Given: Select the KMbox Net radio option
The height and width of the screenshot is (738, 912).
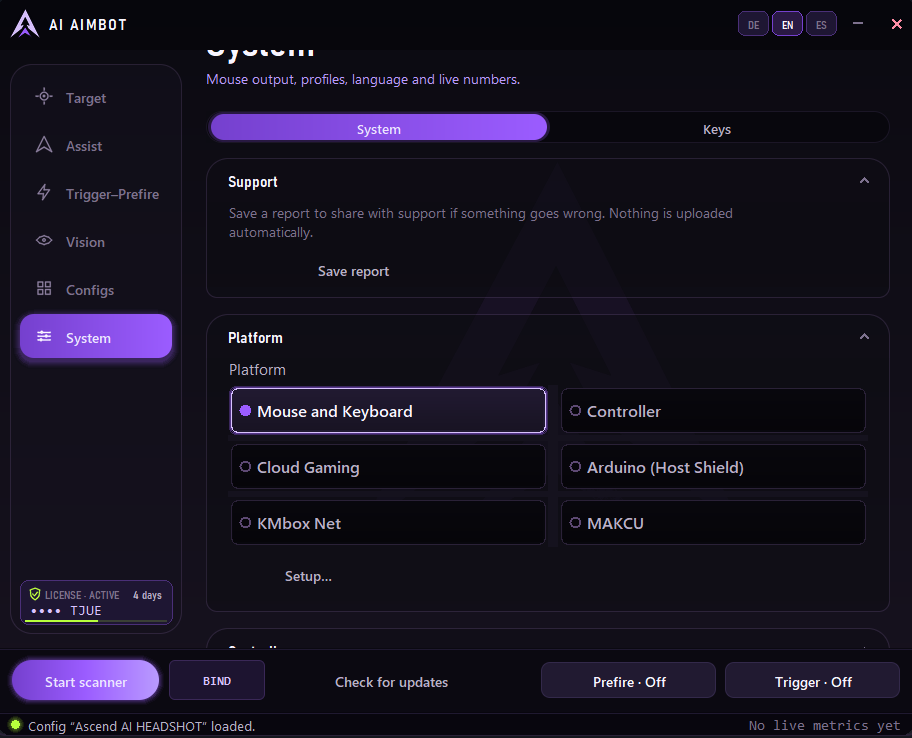Looking at the screenshot, I should pos(388,523).
